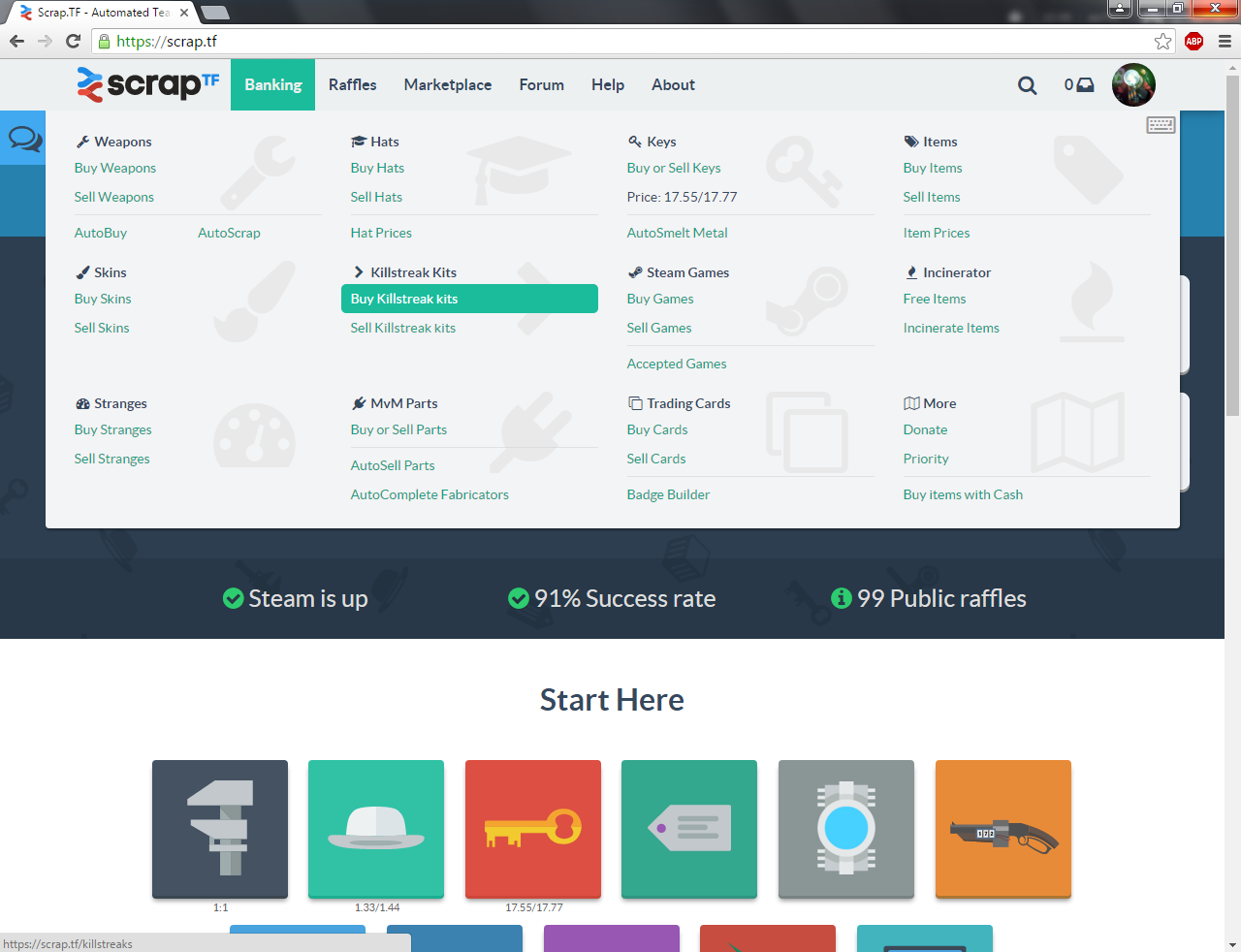The image size is (1241, 952).
Task: Open Buy or Sell Keys
Action: [x=674, y=168]
